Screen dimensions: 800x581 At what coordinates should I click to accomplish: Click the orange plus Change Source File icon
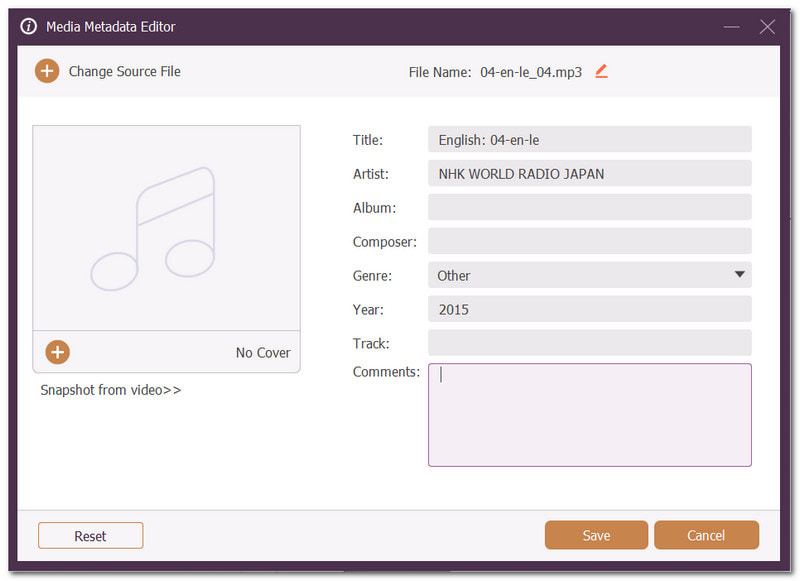click(x=47, y=71)
